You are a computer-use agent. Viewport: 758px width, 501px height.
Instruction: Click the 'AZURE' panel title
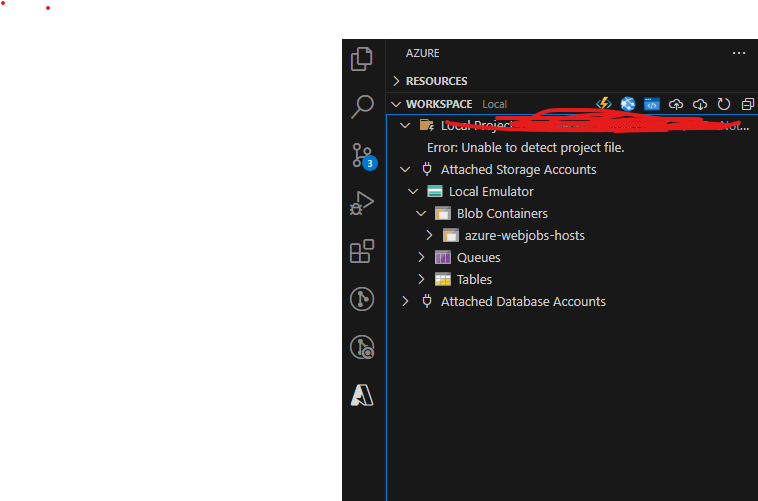[423, 53]
